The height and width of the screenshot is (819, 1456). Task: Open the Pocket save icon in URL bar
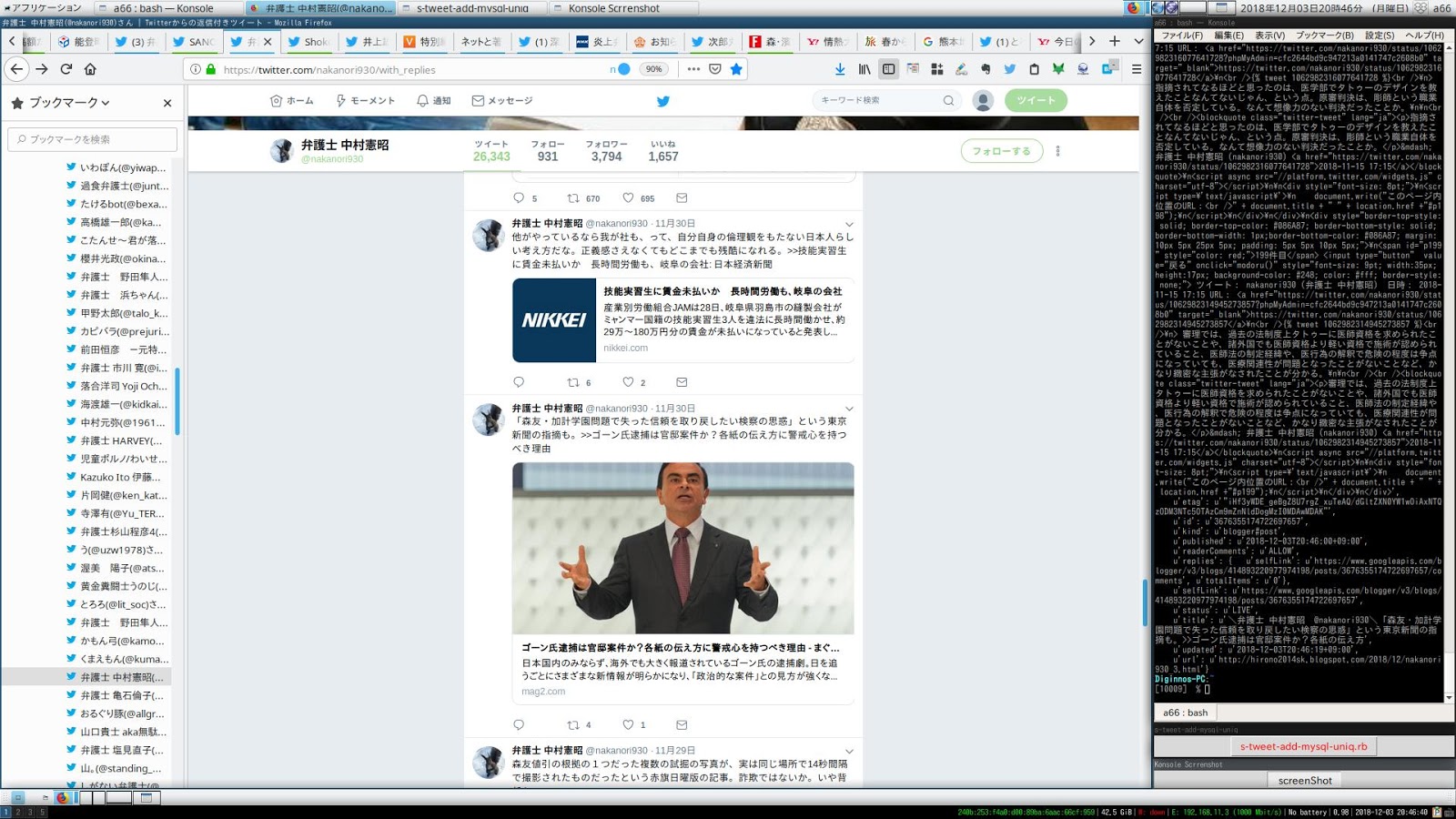[x=715, y=69]
